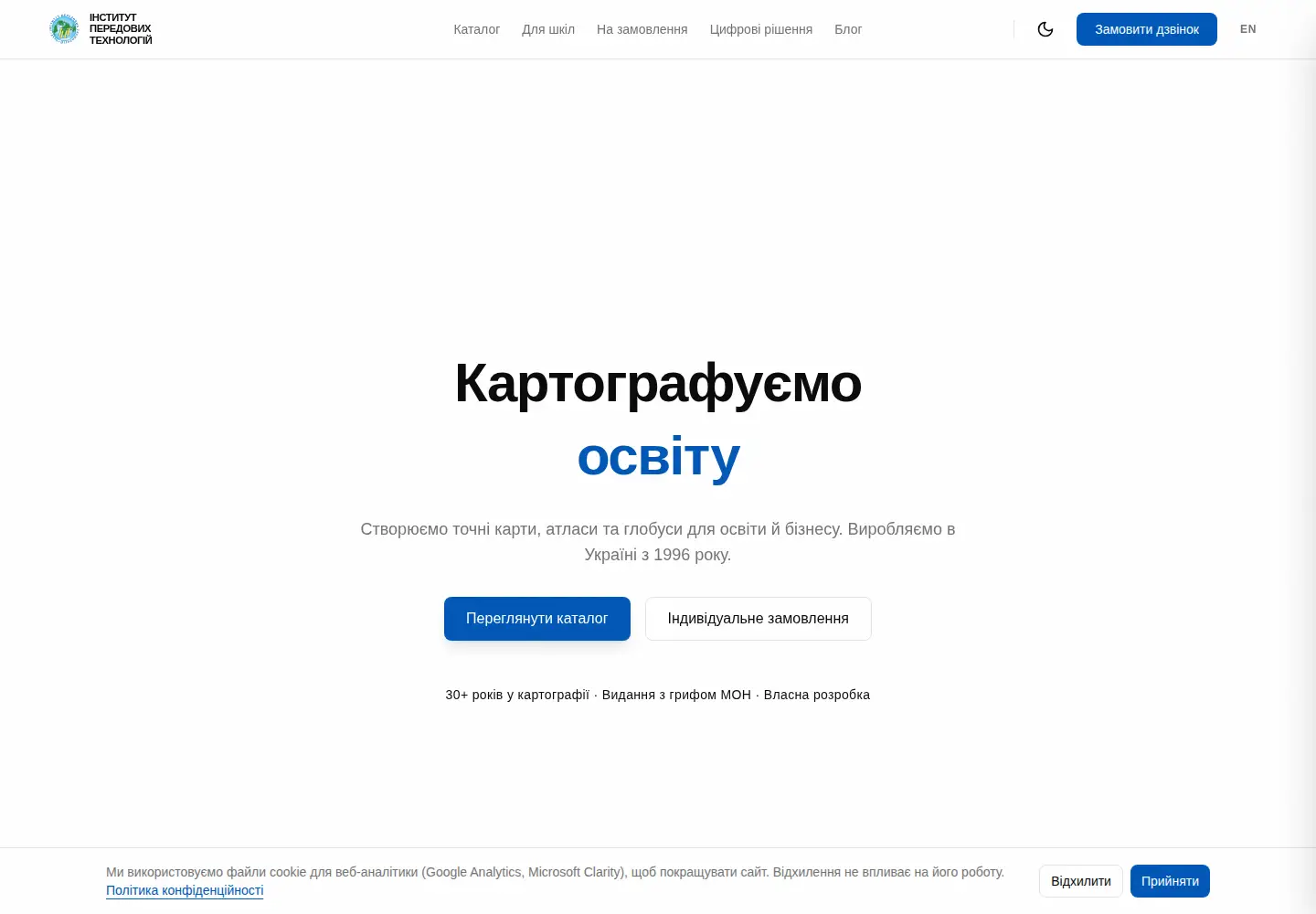This screenshot has width=1316, height=914.
Task: Click Індивідуальне замовлення button
Action: (x=759, y=619)
